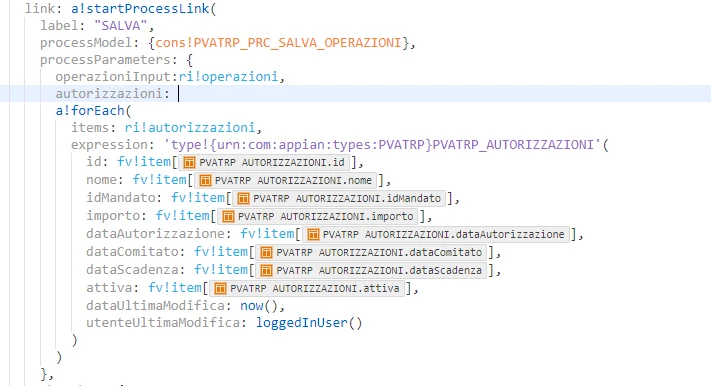Click the record type icon before AUTORIZZAZIONI.idMandato

(243, 198)
